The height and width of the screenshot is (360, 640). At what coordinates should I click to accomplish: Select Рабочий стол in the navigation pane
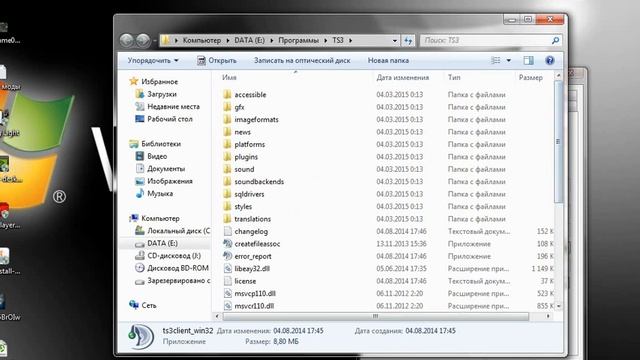[170, 119]
